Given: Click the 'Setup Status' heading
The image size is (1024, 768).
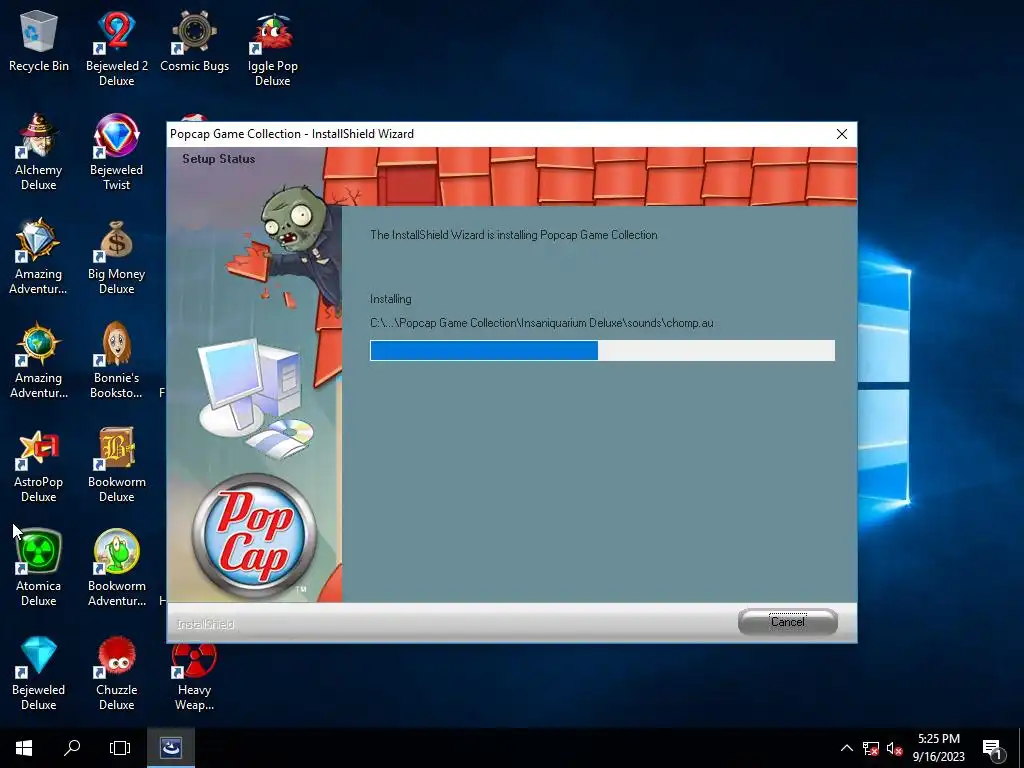Looking at the screenshot, I should click(x=218, y=159).
